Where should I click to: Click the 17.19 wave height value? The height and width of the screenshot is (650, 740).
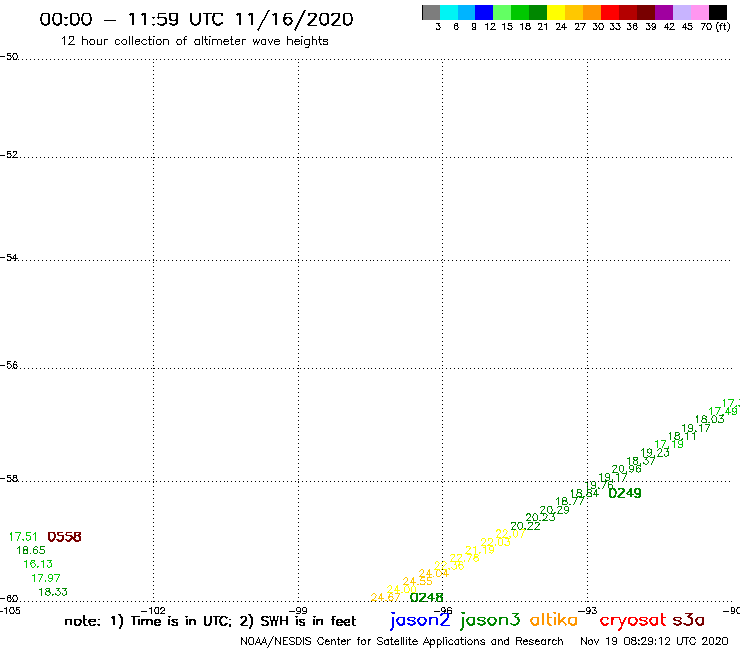coord(669,444)
